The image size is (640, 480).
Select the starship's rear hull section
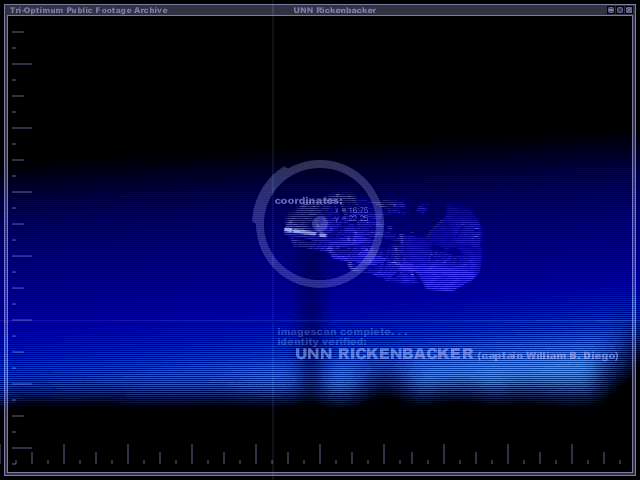[452, 250]
